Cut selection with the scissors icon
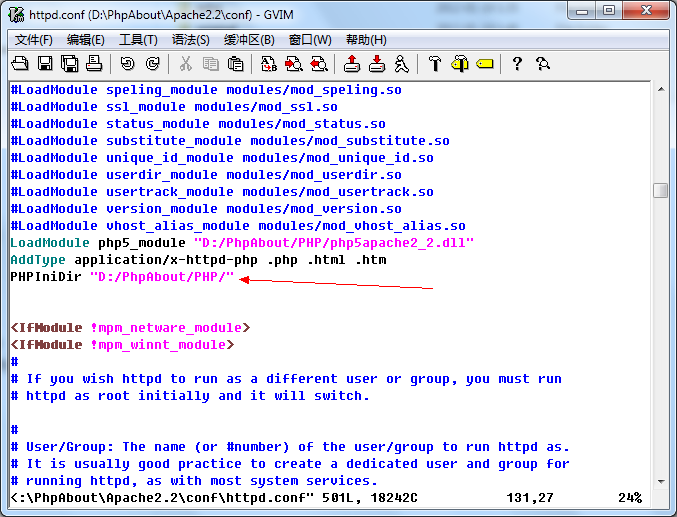This screenshot has width=677, height=517. pos(185,64)
